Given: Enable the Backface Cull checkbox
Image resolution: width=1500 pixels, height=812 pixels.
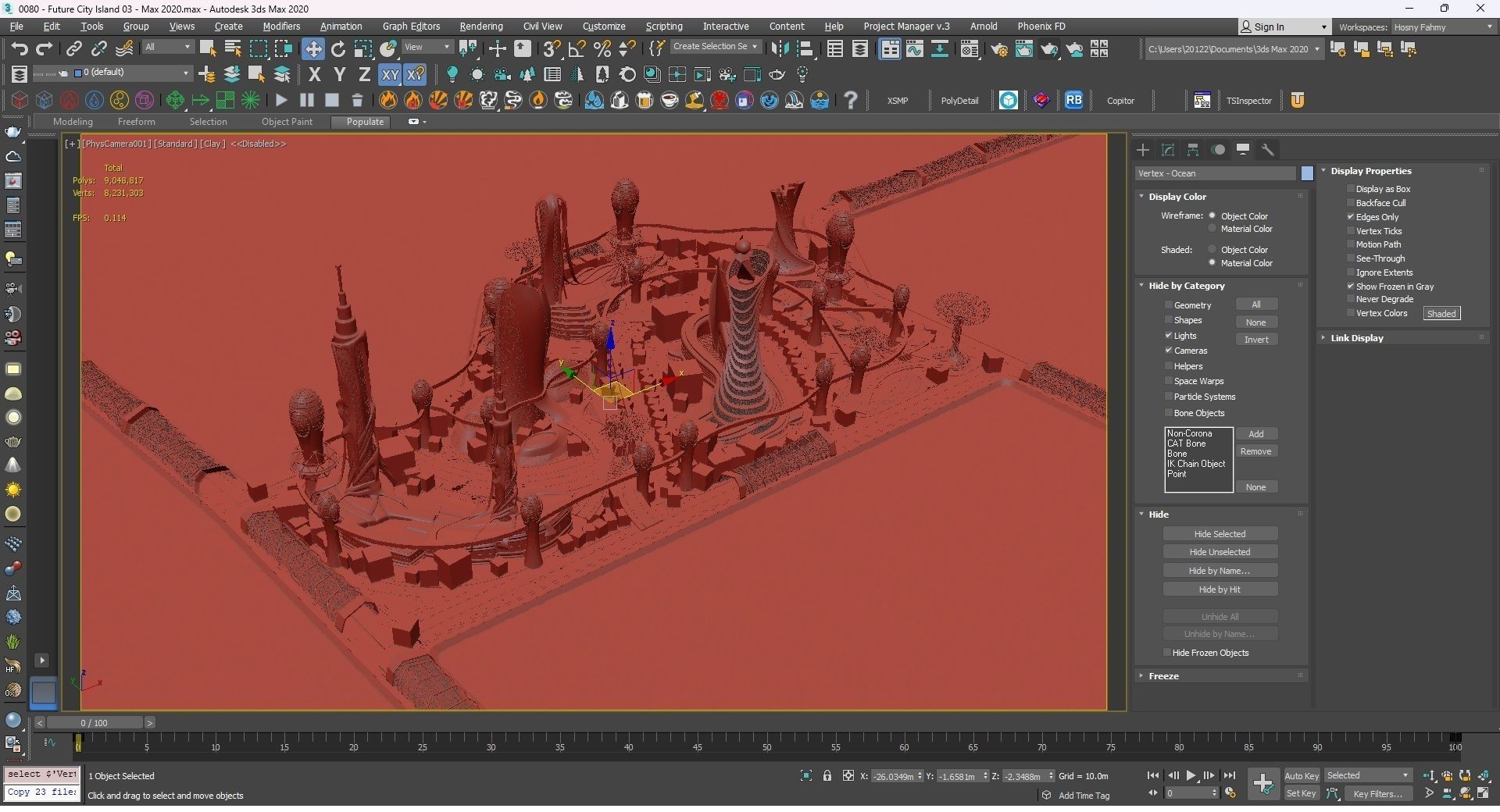Looking at the screenshot, I should pyautogui.click(x=1351, y=203).
